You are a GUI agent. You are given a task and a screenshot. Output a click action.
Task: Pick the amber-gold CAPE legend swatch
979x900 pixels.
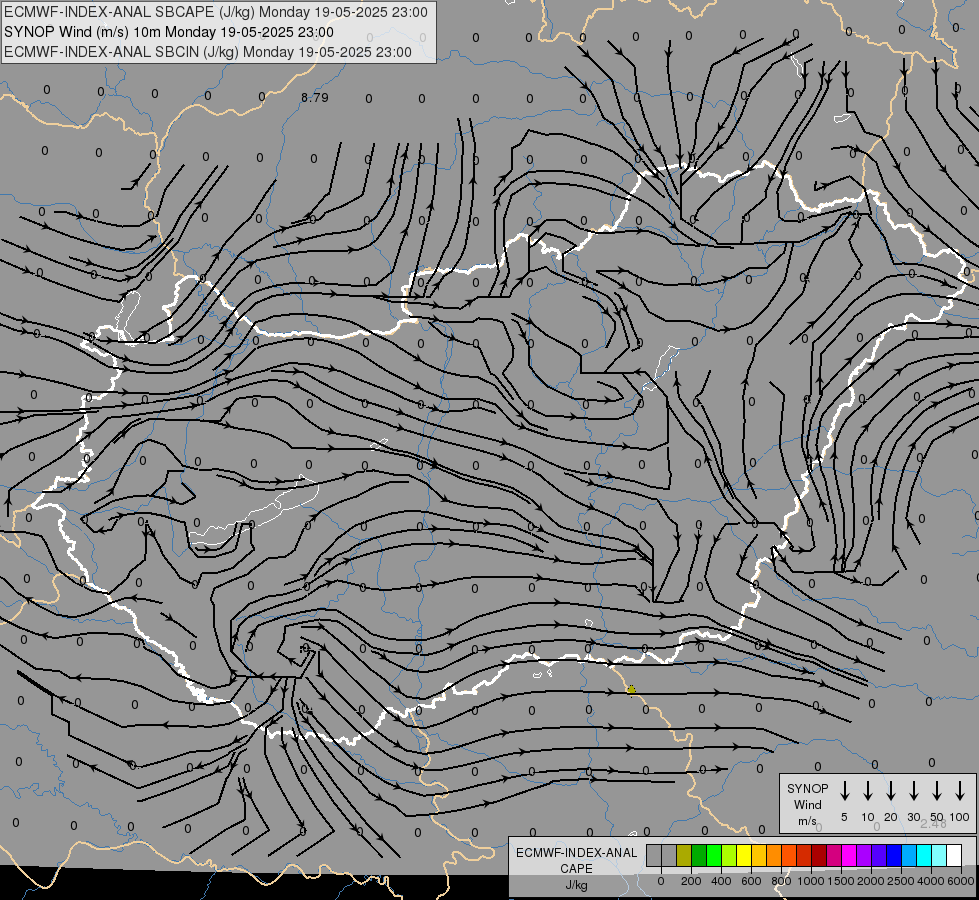pyautogui.click(x=759, y=855)
